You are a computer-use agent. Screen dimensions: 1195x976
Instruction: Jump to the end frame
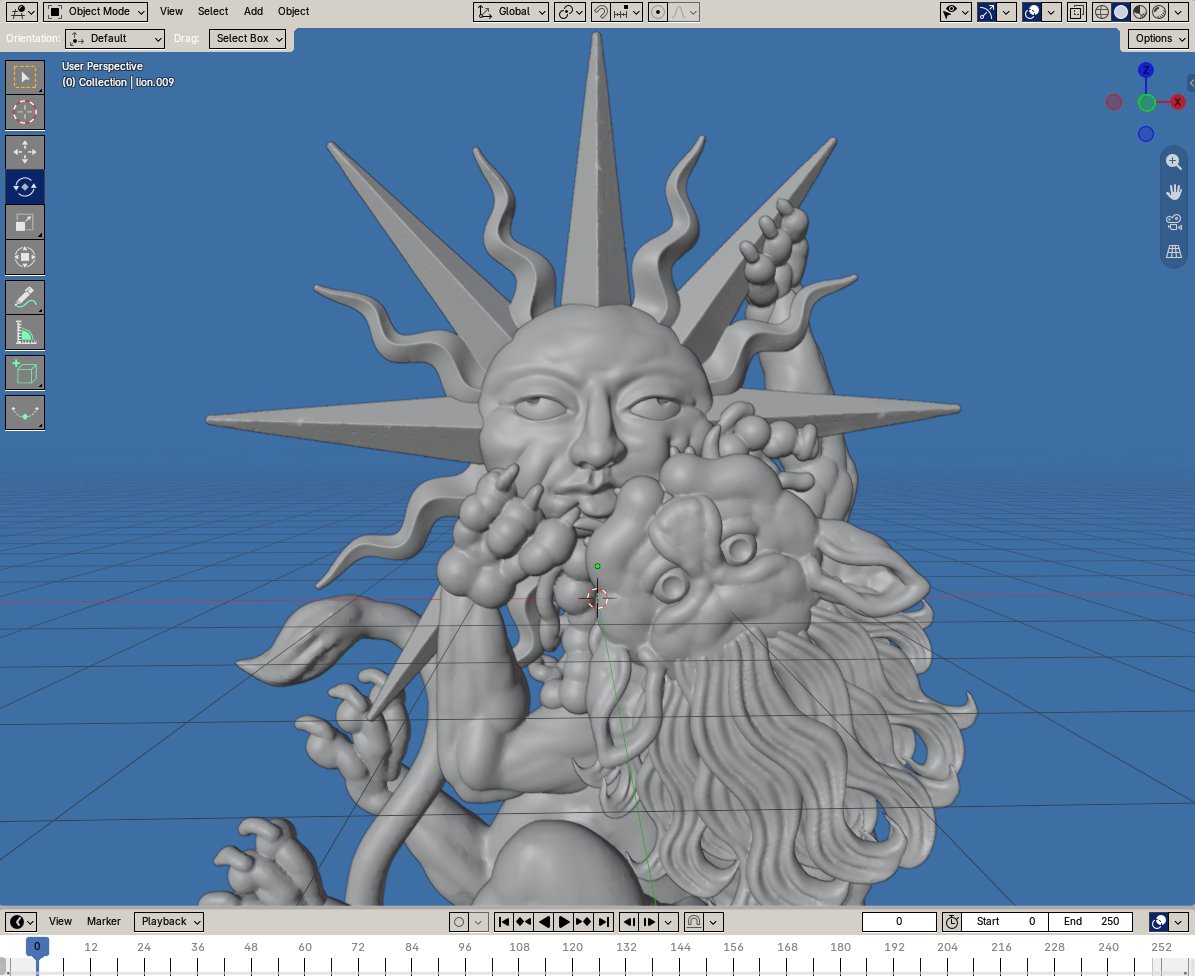604,922
